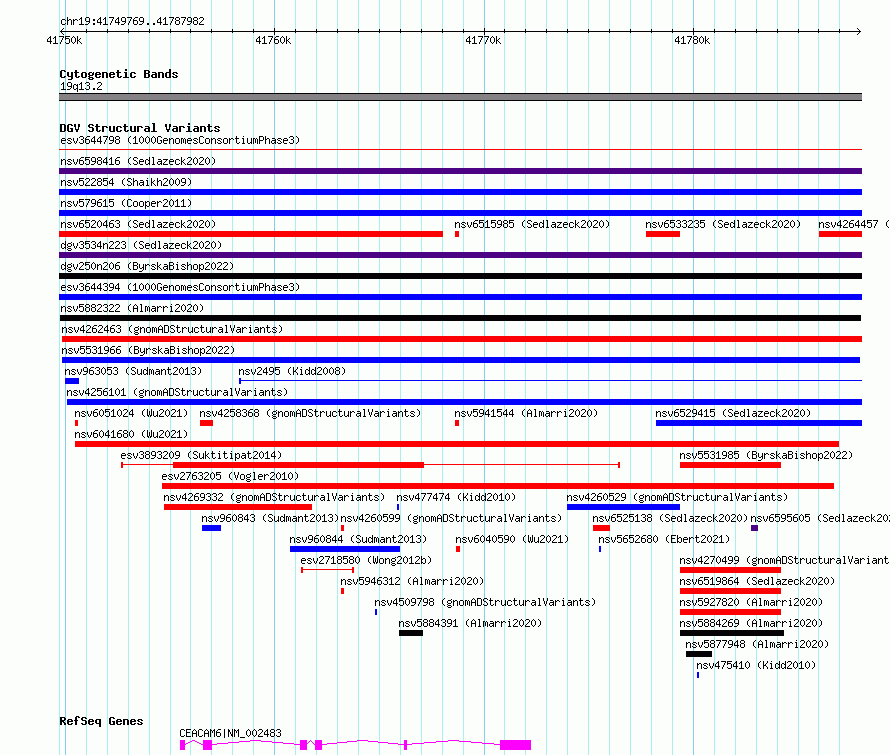The height and width of the screenshot is (755, 890).
Task: Select the 19q13.2 band label
Action: 81,86
